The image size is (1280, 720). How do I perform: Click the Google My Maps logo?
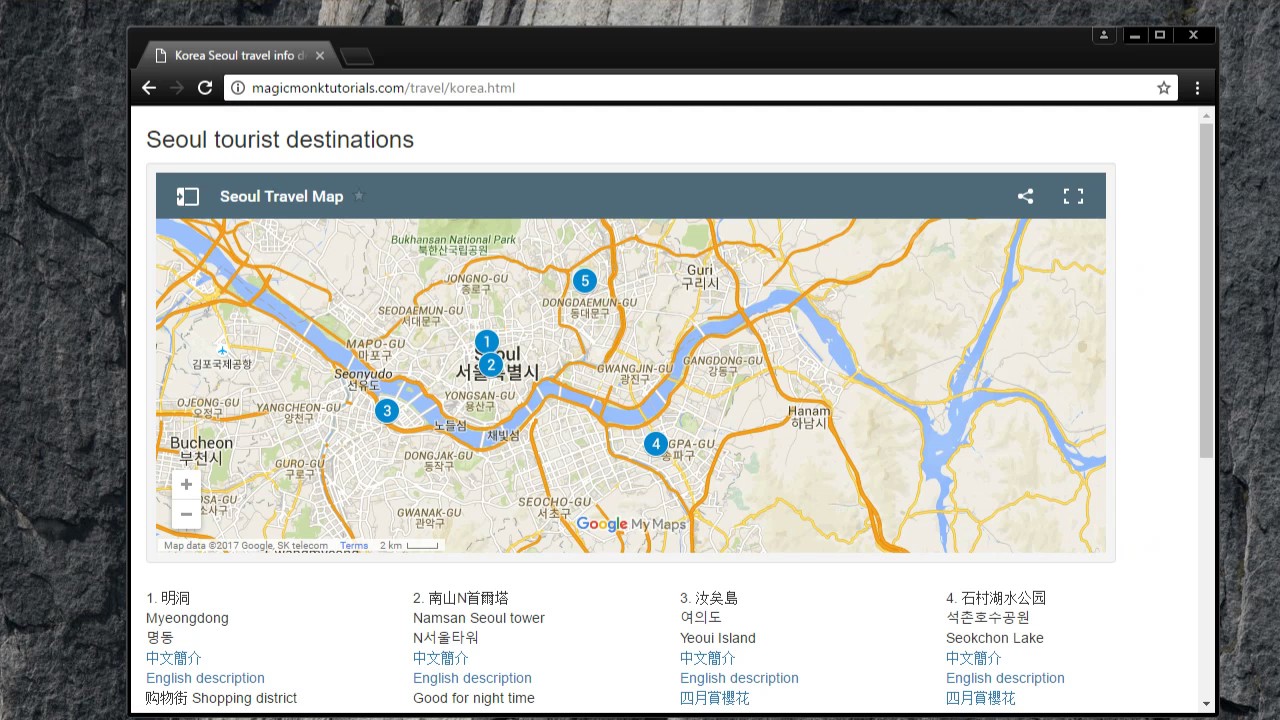(x=631, y=524)
